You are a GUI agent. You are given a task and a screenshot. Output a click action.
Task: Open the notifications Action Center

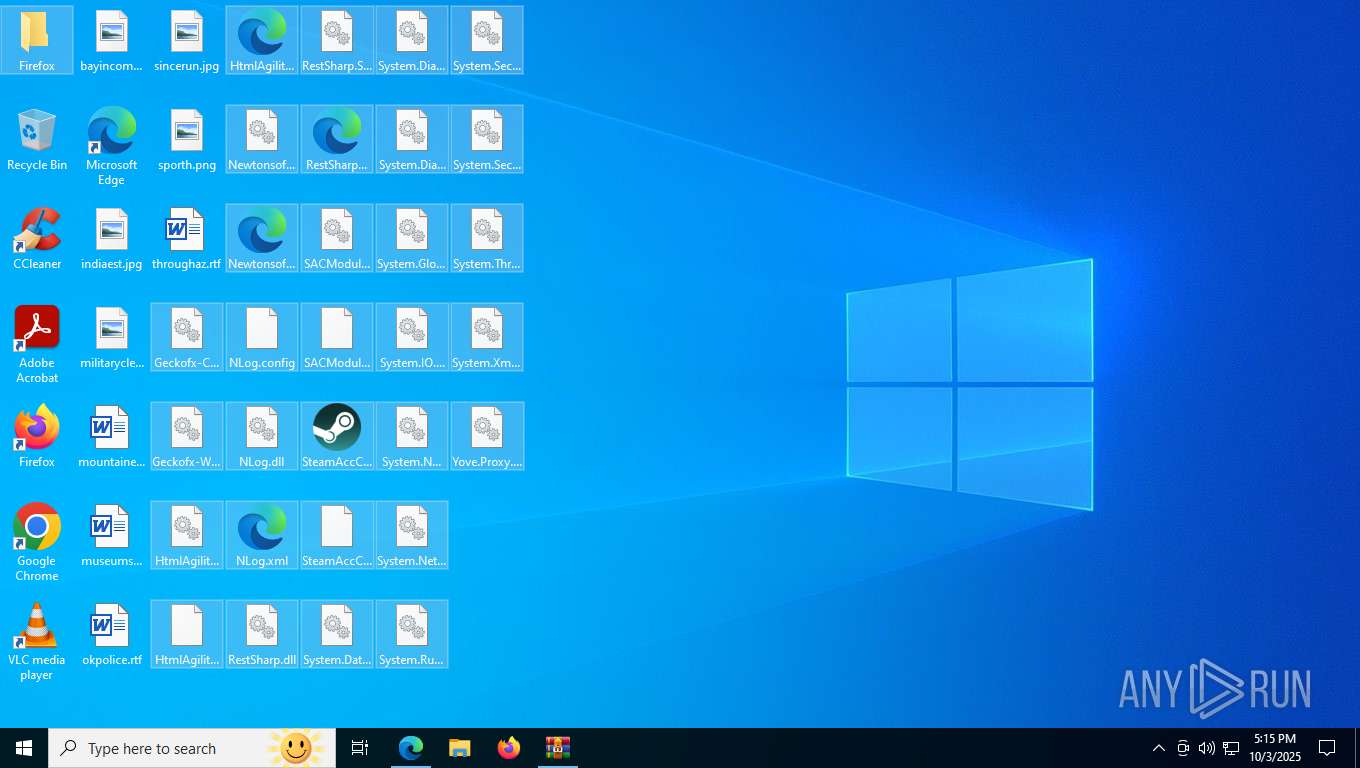click(x=1328, y=748)
